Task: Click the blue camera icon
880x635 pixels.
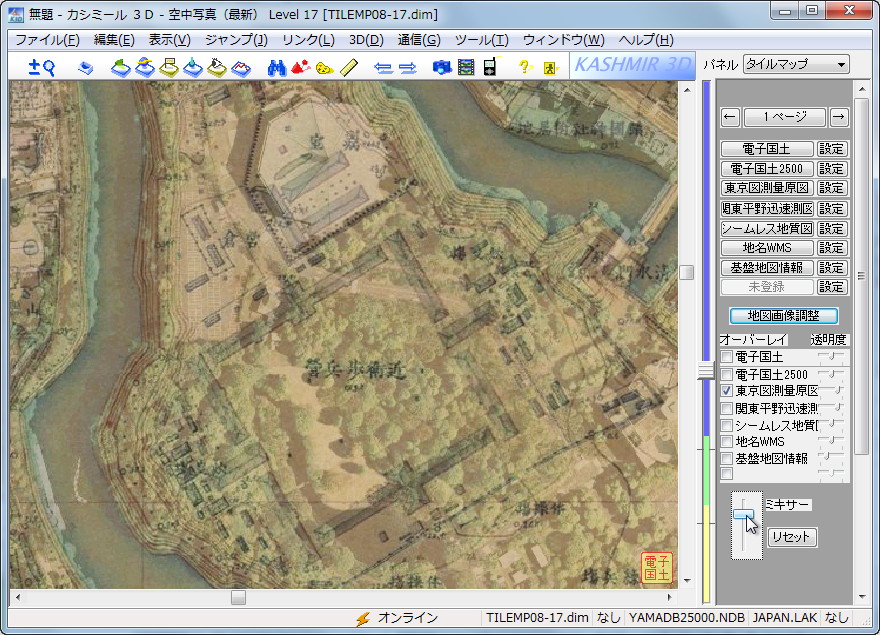Action: click(441, 67)
